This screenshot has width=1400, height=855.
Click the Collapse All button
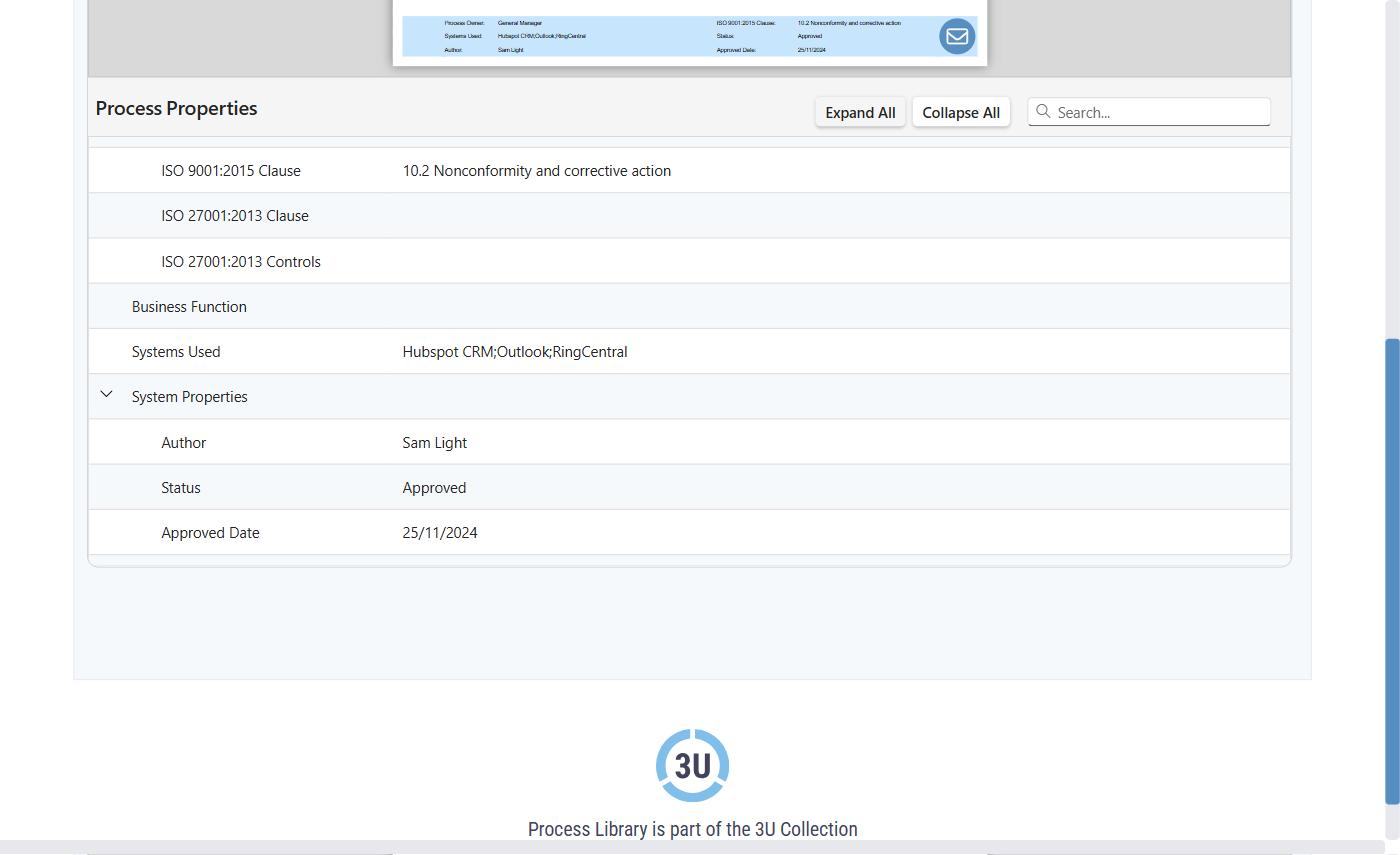pos(961,112)
